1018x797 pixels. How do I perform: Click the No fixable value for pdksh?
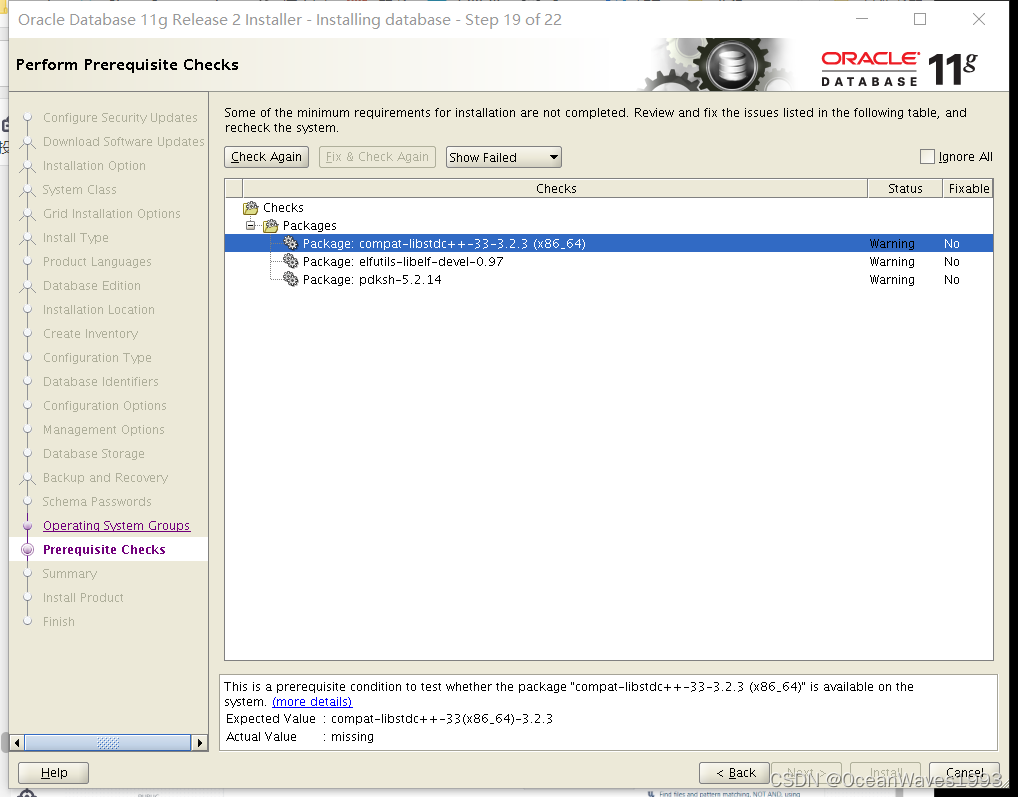point(952,280)
